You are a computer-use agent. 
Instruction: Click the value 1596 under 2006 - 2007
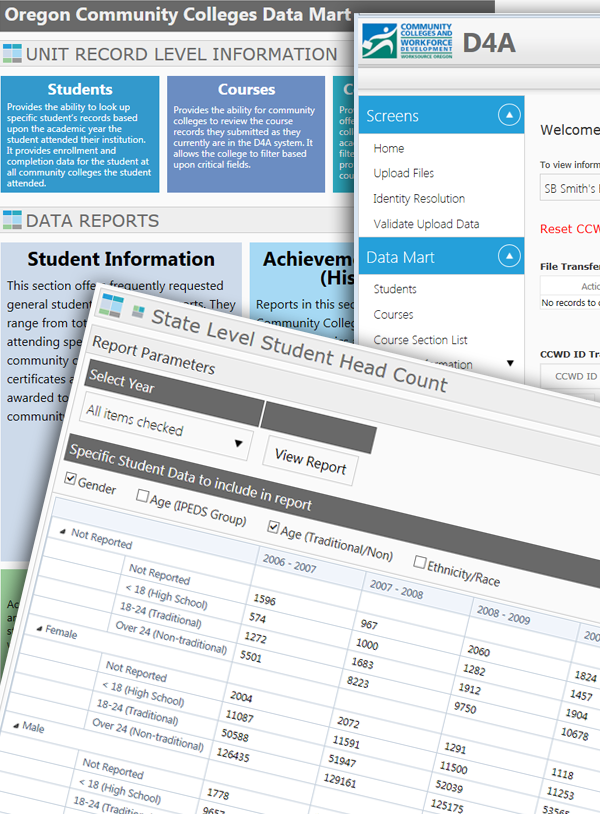(264, 600)
